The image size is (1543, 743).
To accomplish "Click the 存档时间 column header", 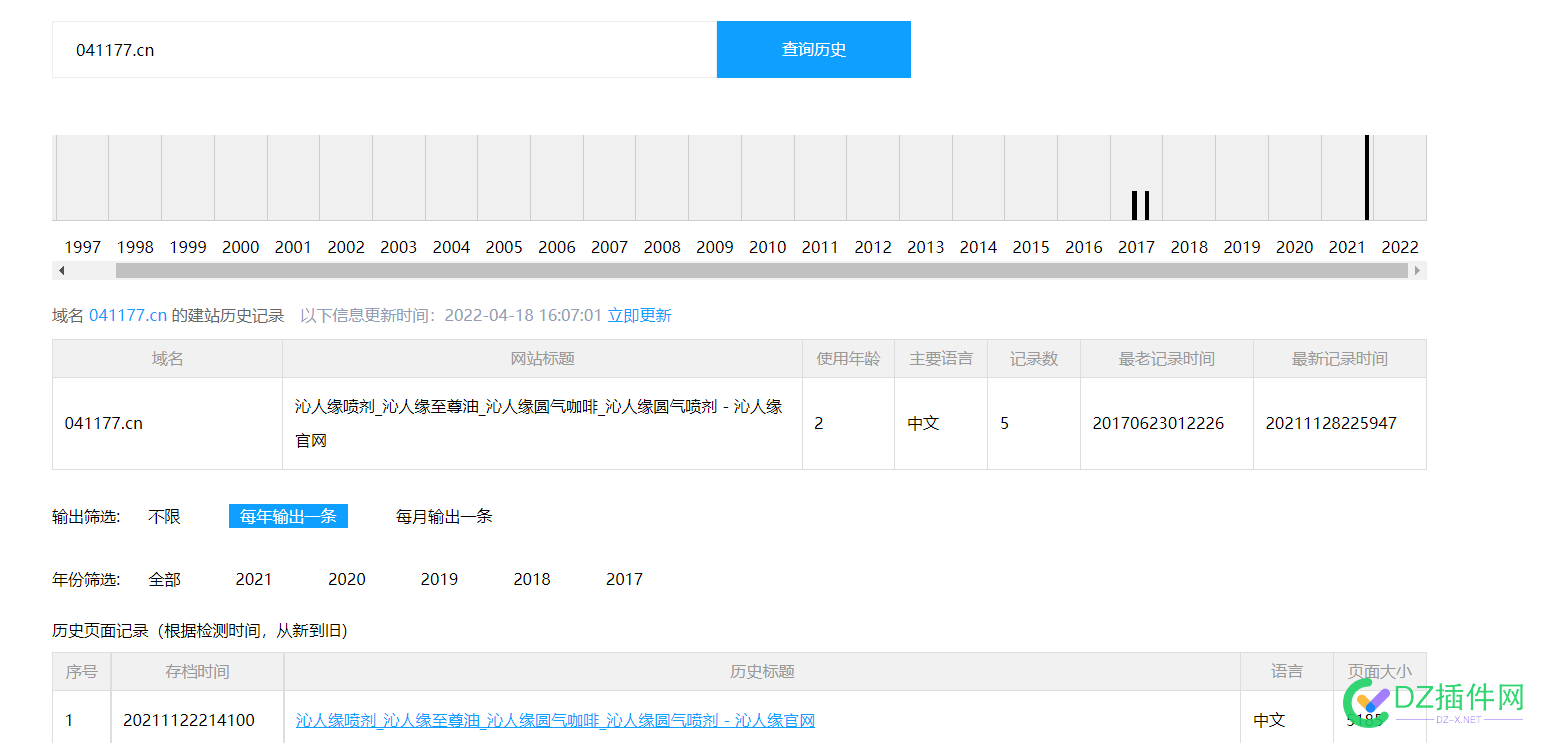I will click(x=197, y=672).
